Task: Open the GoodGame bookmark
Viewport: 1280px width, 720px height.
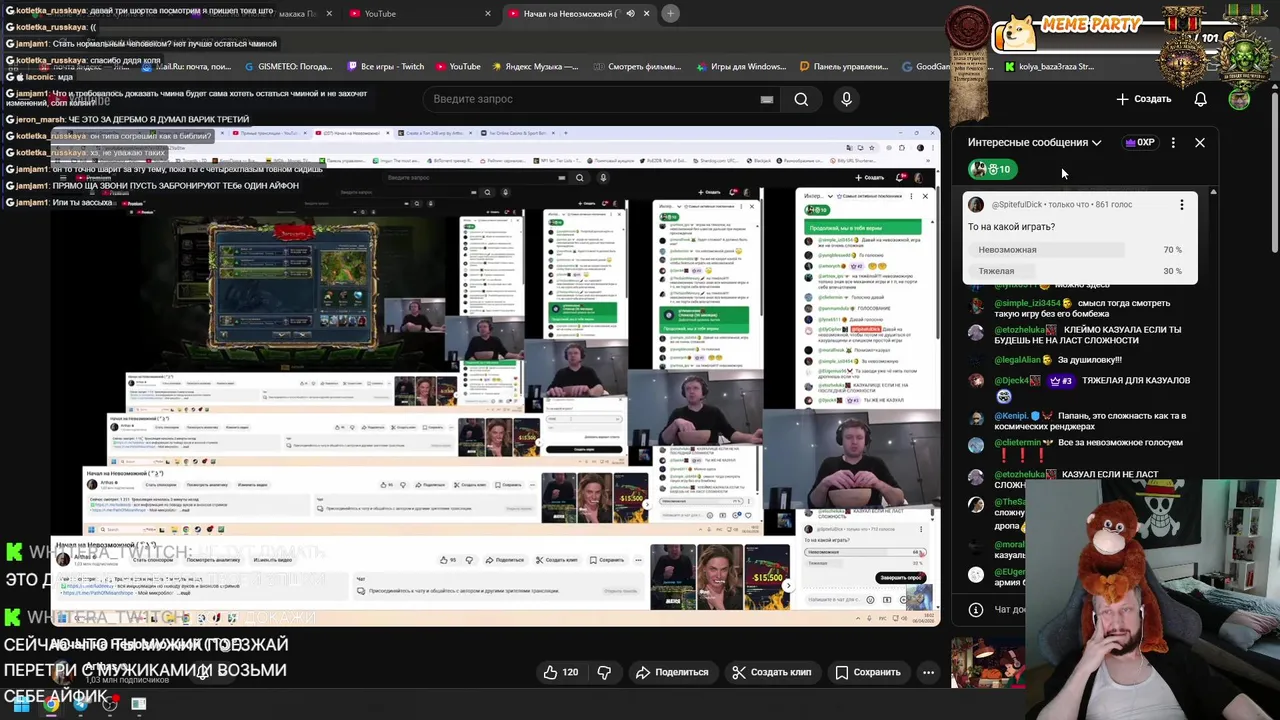Action: click(x=926, y=67)
